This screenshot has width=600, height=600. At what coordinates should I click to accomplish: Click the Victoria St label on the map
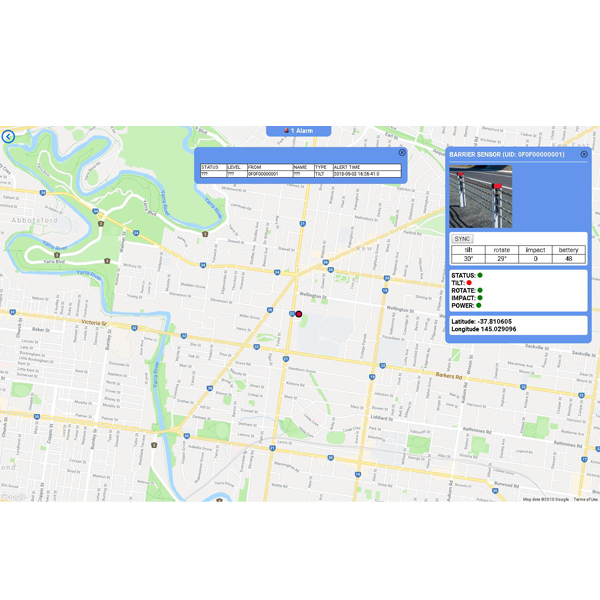point(94,323)
